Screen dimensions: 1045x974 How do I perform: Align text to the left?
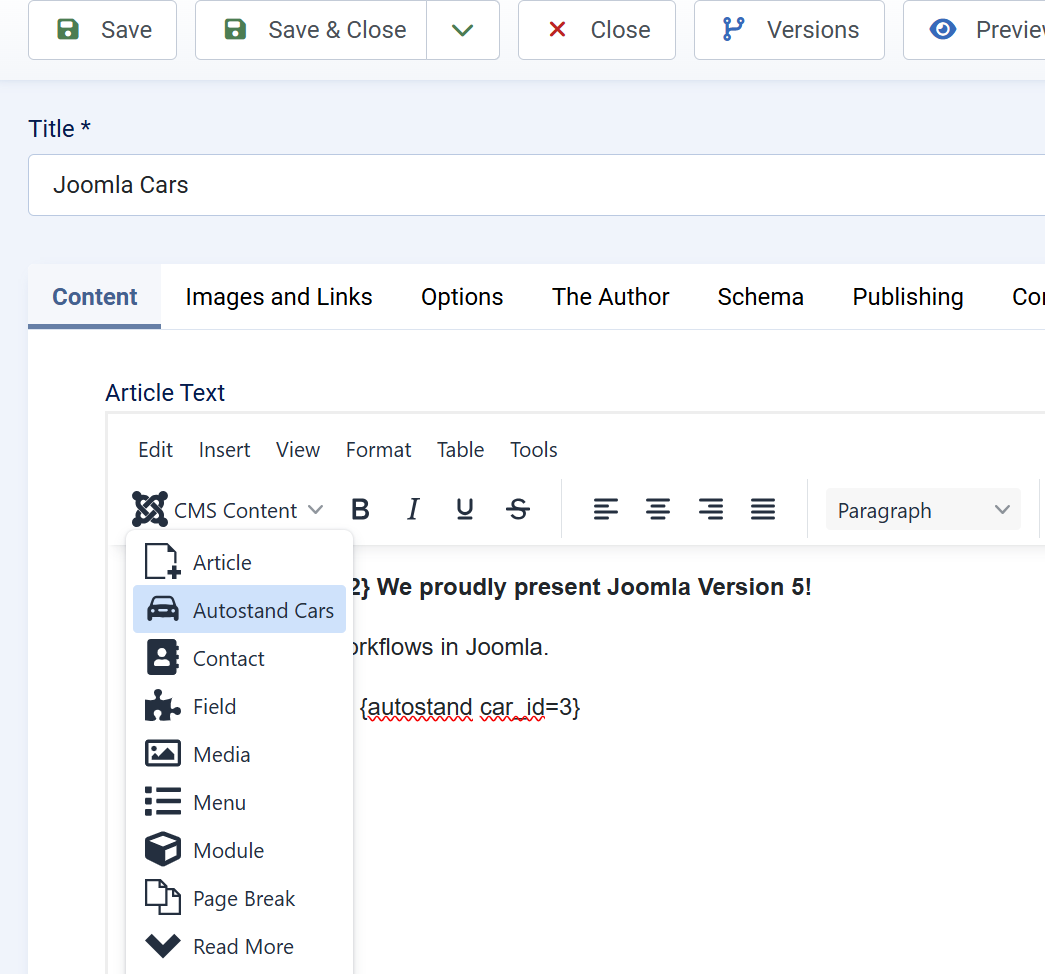(x=605, y=510)
